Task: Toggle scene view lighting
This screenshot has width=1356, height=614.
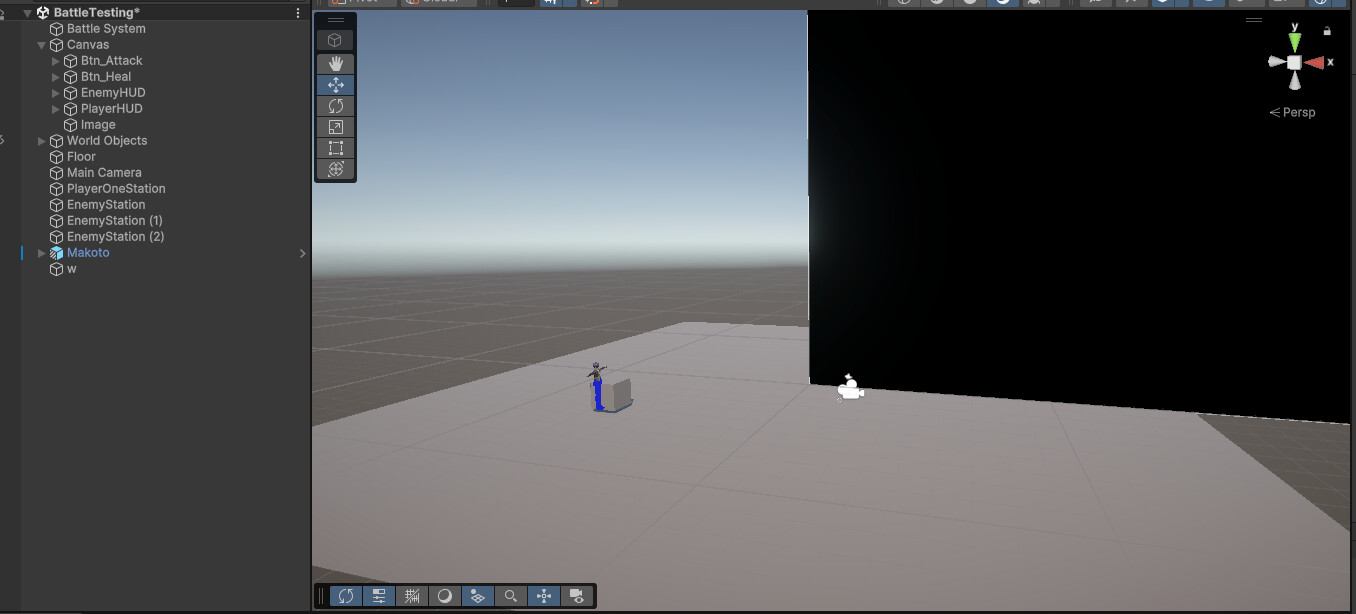Action: 444,596
